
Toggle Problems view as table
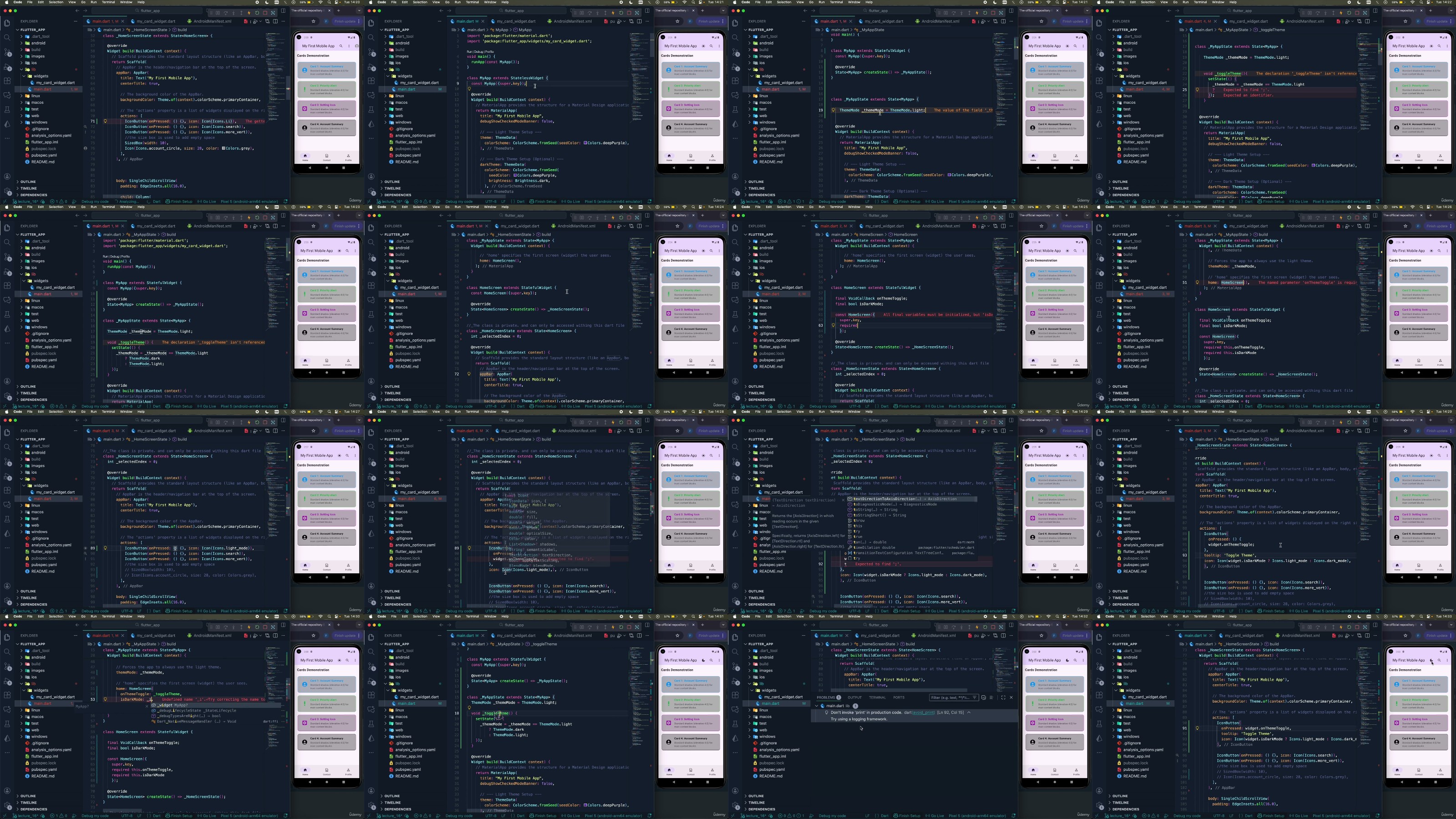click(991, 698)
